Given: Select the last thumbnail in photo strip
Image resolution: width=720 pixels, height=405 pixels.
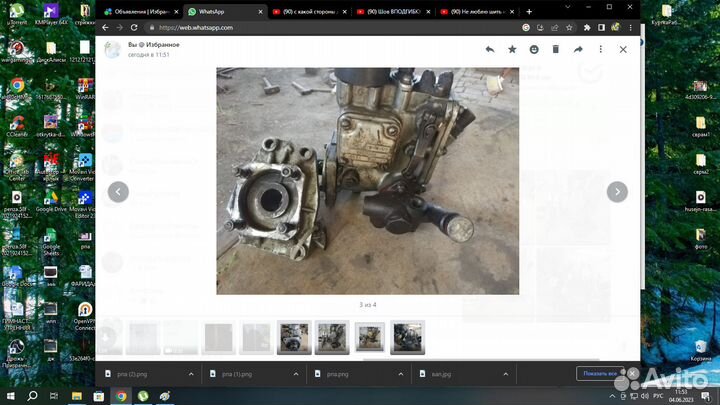Looking at the screenshot, I should (x=407, y=337).
